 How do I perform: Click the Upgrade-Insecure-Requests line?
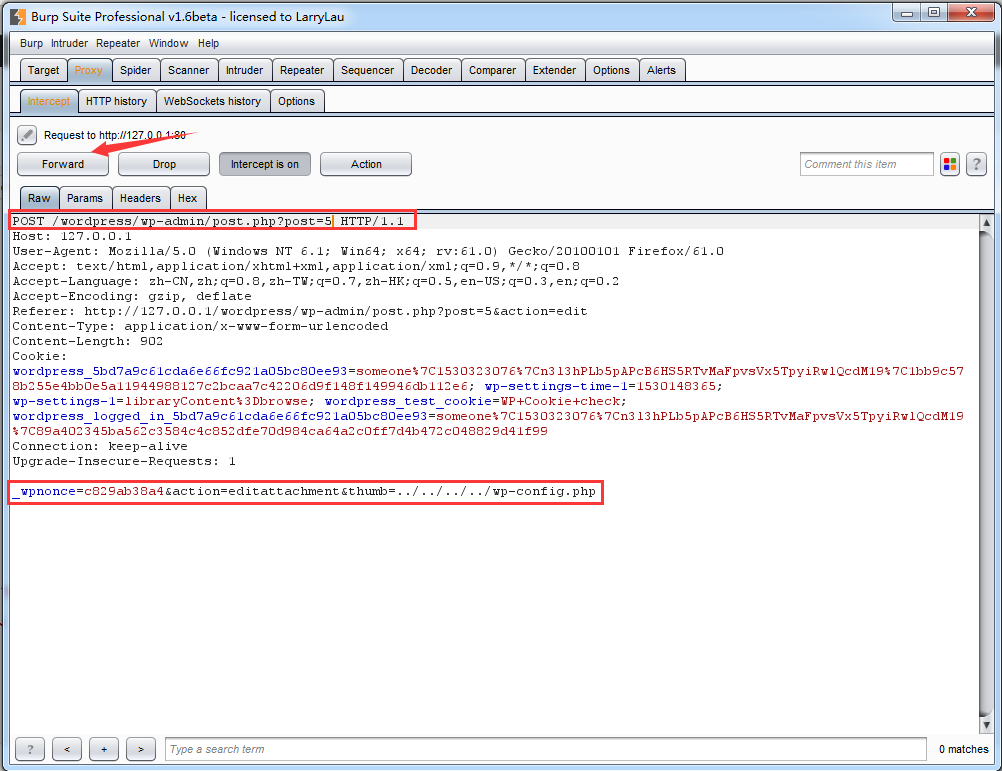coord(124,461)
